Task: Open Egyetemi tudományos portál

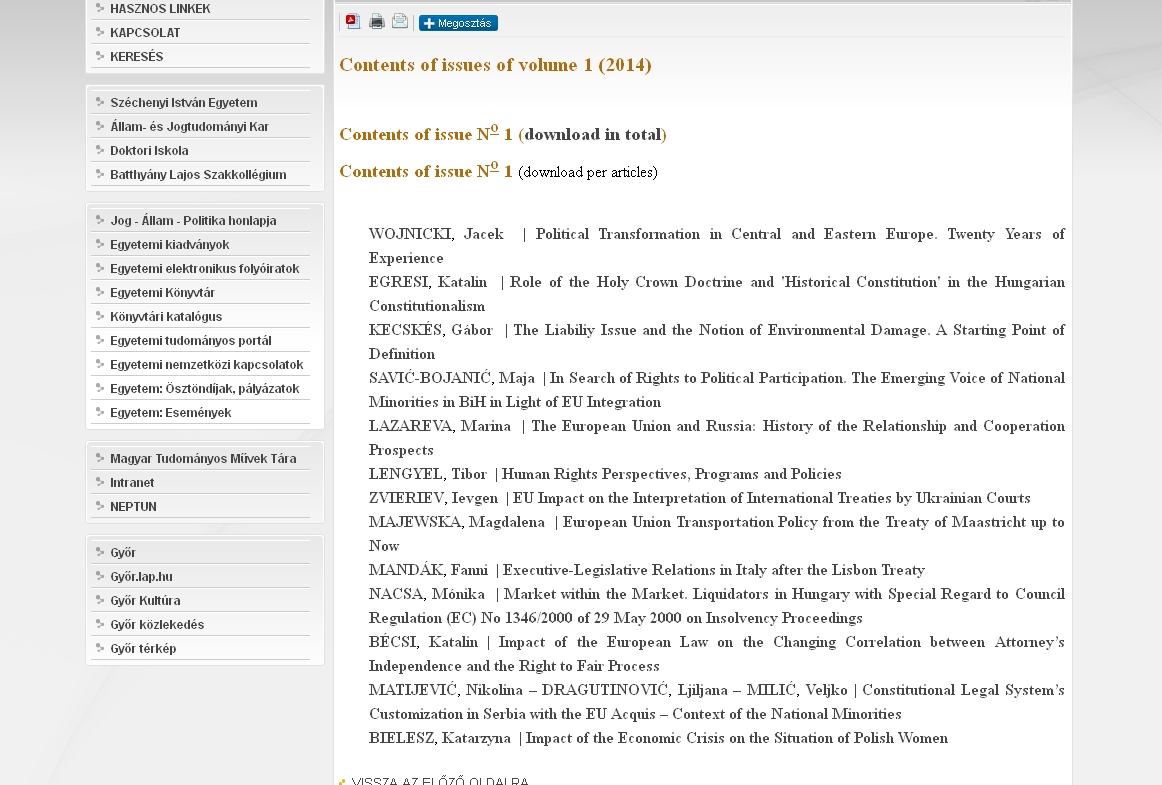Action: [x=190, y=340]
